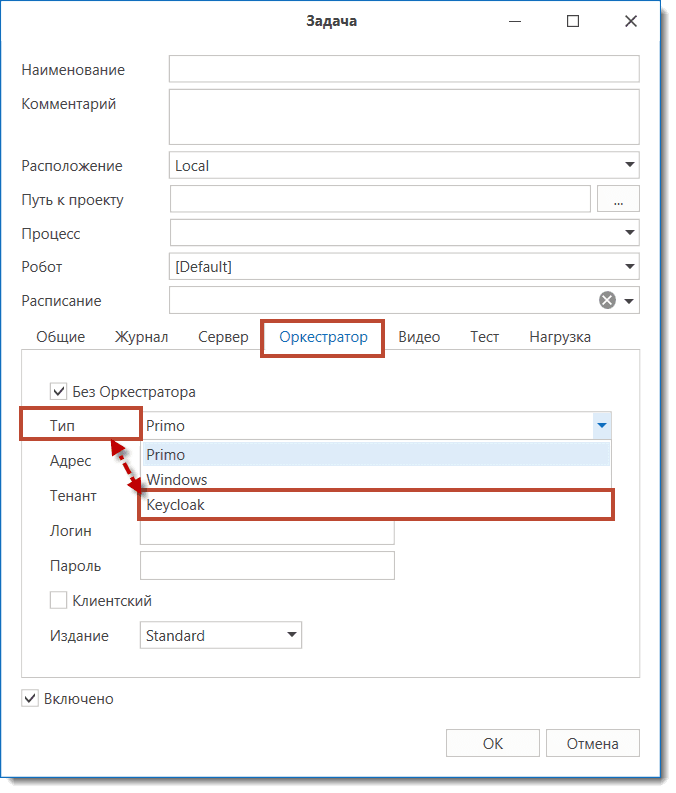Clear the Расписание field with X icon
The image size is (676, 793).
click(x=607, y=300)
